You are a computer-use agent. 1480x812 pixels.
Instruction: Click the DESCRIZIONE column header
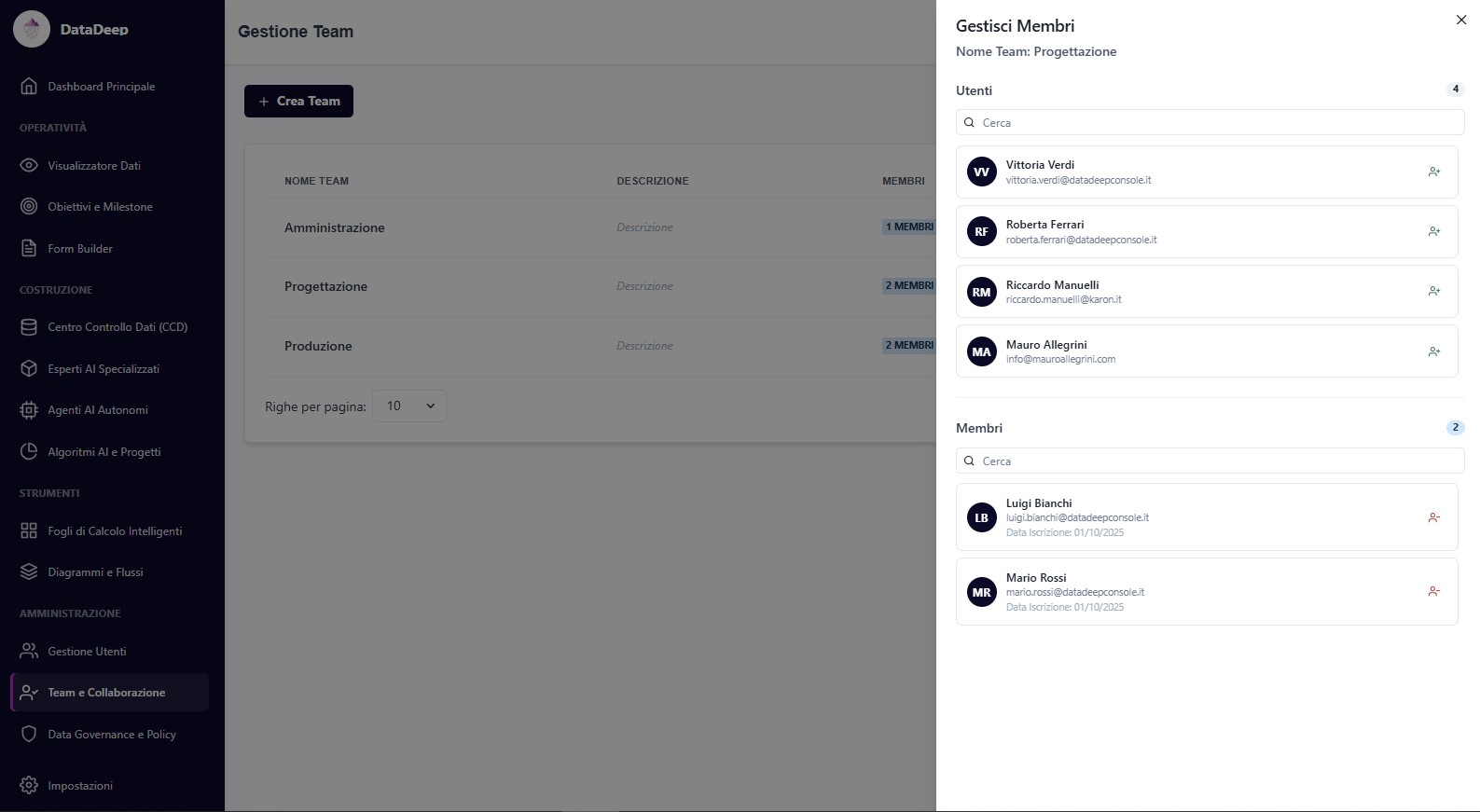coord(653,181)
